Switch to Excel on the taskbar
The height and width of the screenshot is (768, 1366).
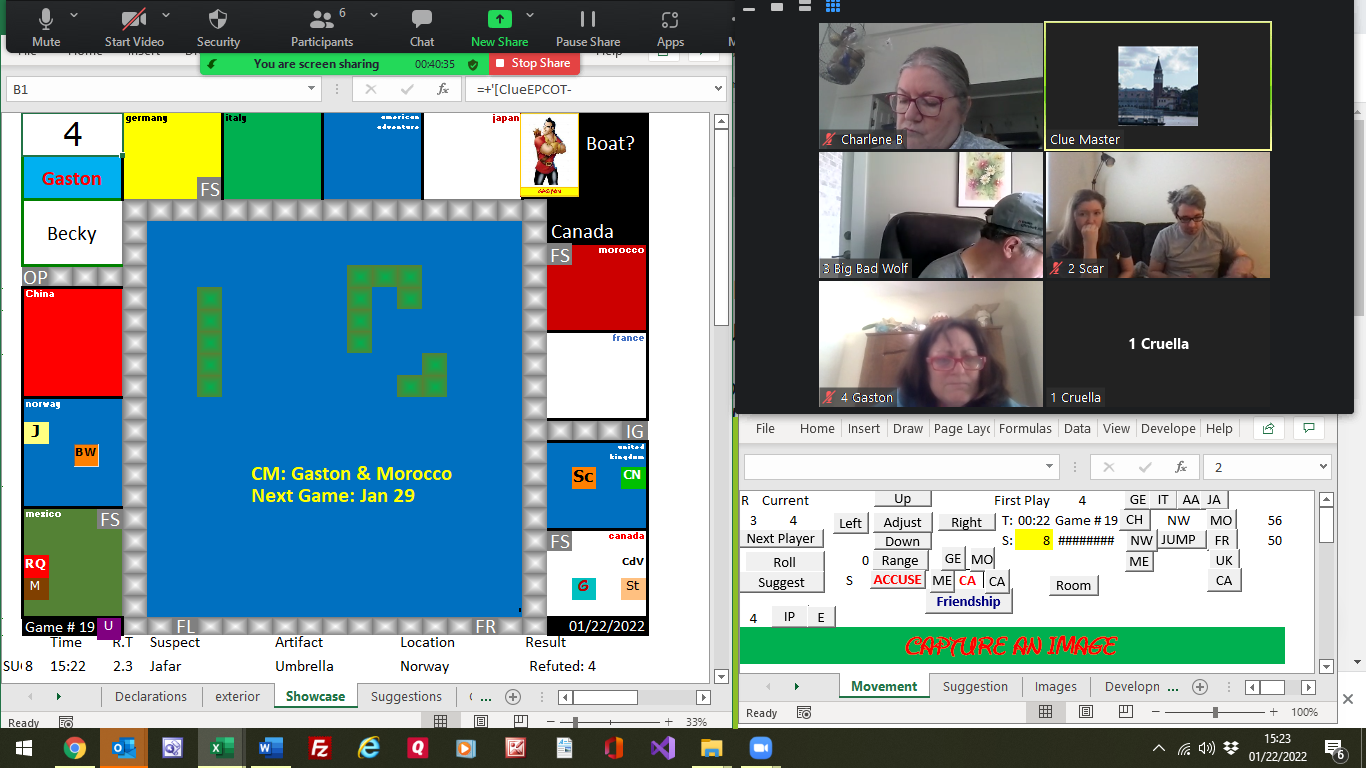(x=221, y=748)
